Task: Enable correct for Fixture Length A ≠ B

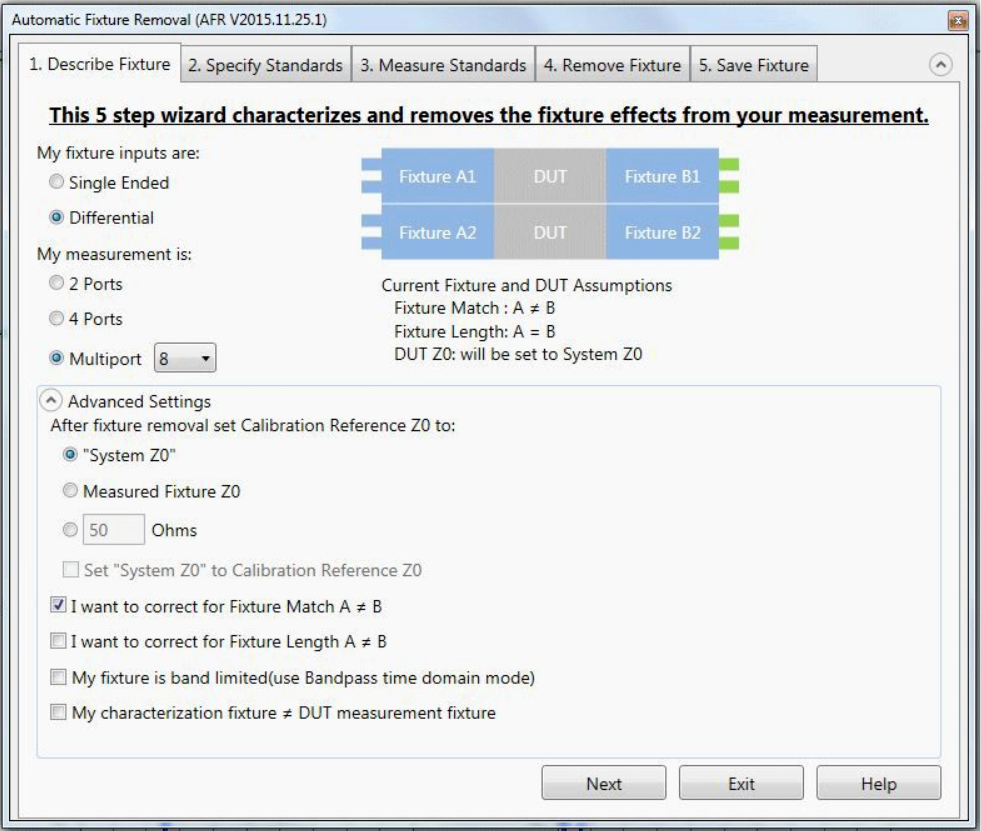Action: 58,641
